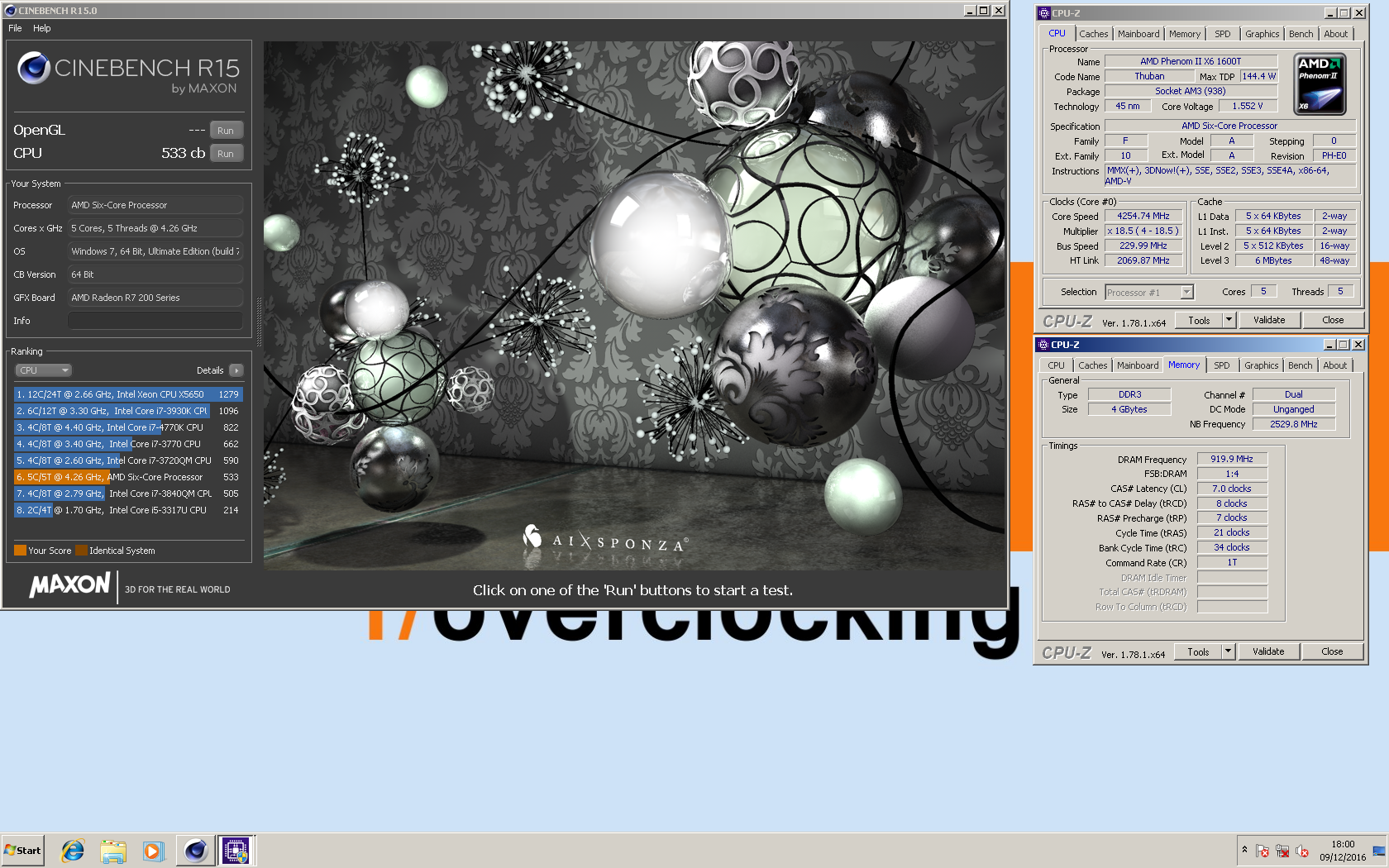Open the Processor #1 selection dropdown
This screenshot has height=868, width=1389.
click(1149, 292)
